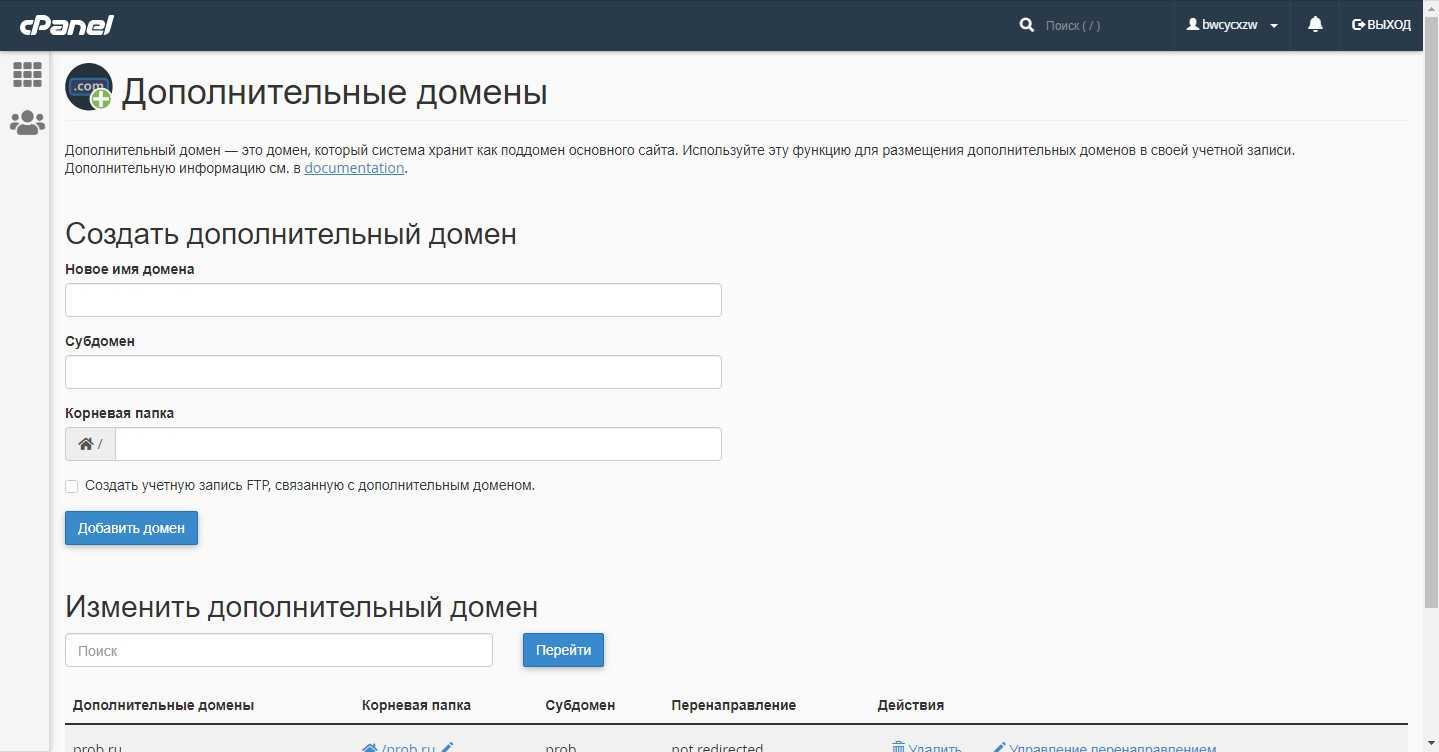The image size is (1439, 752).
Task: Focus the top bar Поиск field
Action: click(1100, 25)
